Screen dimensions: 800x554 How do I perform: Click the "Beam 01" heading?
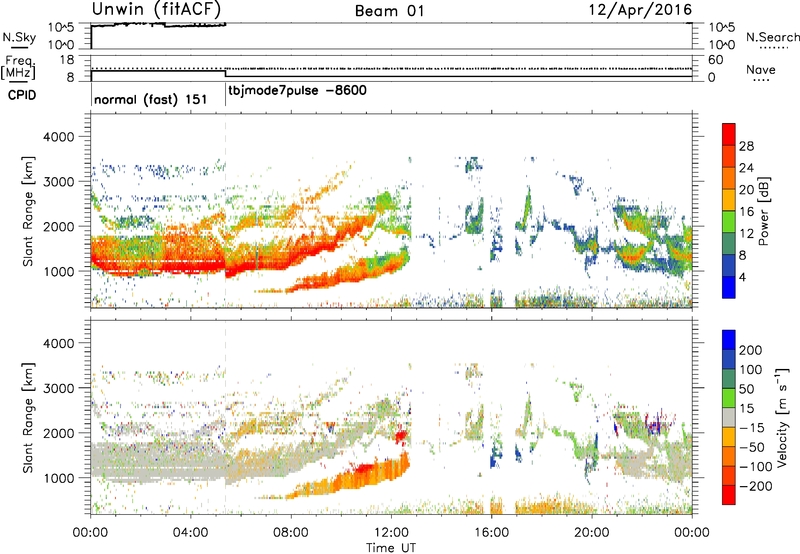click(x=389, y=11)
